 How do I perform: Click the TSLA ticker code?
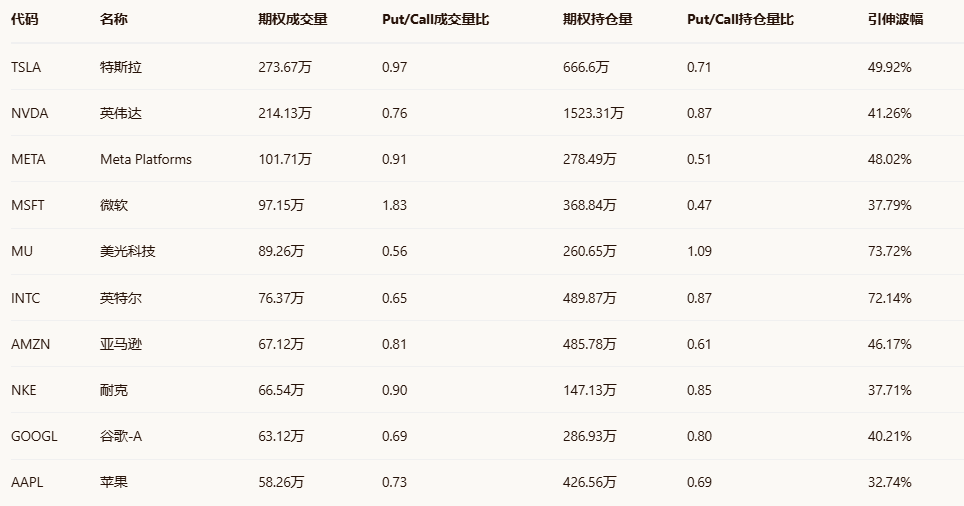point(27,67)
